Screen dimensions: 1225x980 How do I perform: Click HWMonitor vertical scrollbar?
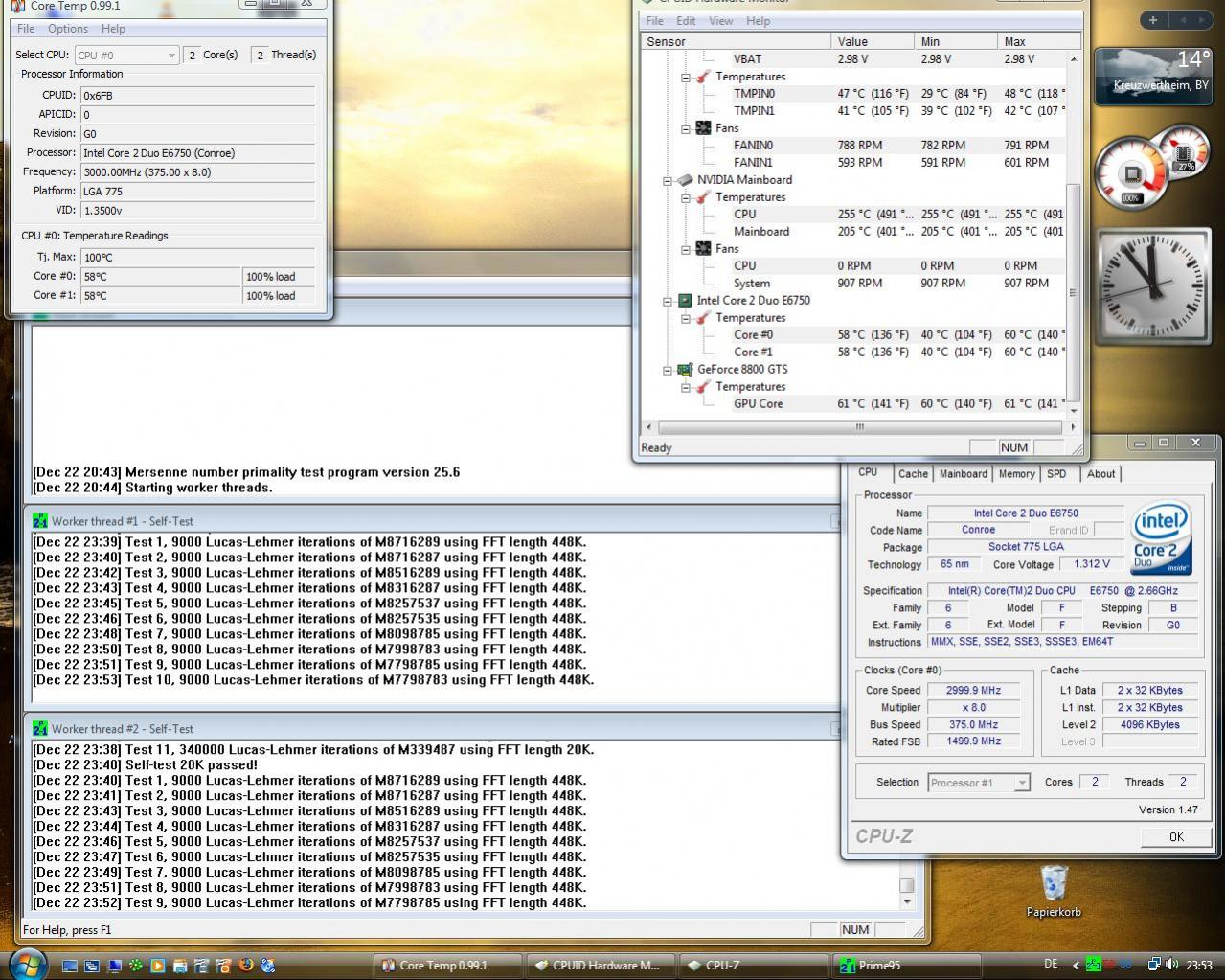click(x=1073, y=235)
